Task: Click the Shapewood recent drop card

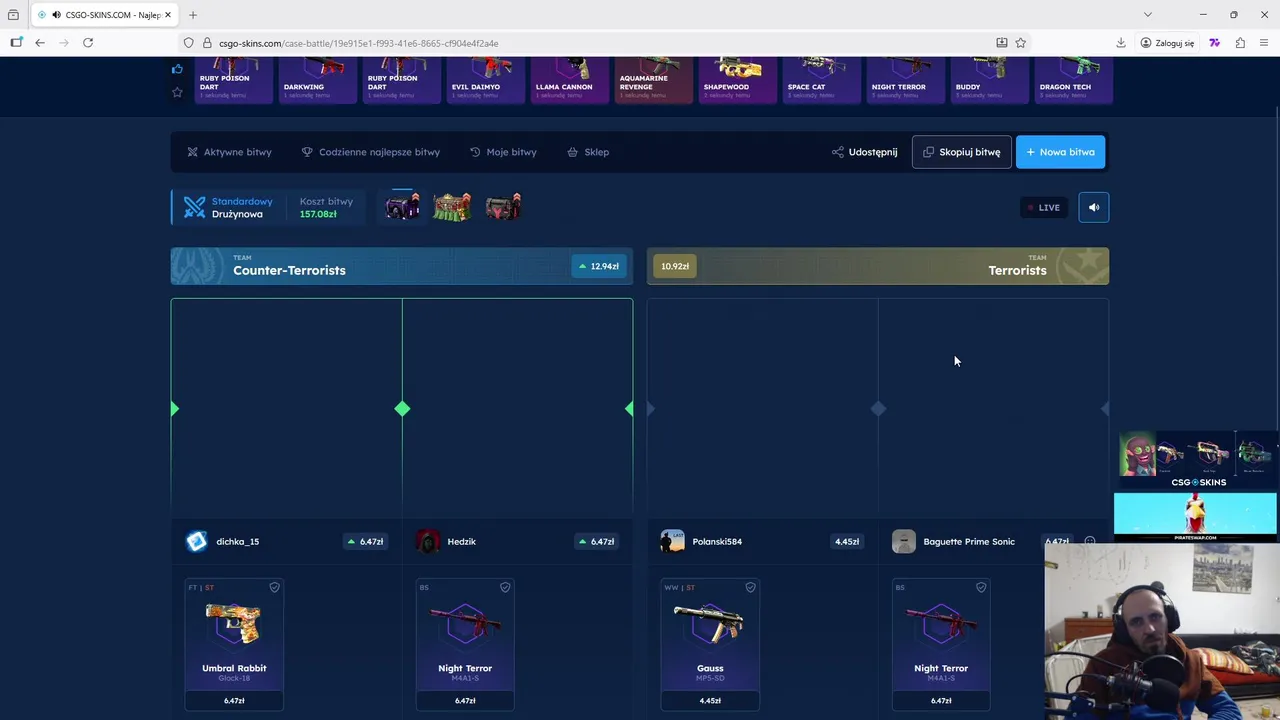Action: point(738,80)
